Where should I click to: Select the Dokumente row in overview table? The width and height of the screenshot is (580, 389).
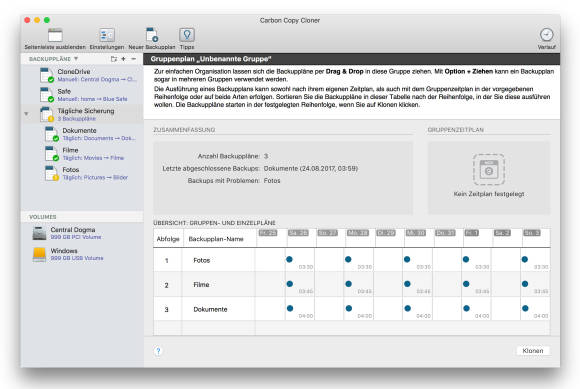[x=352, y=309]
